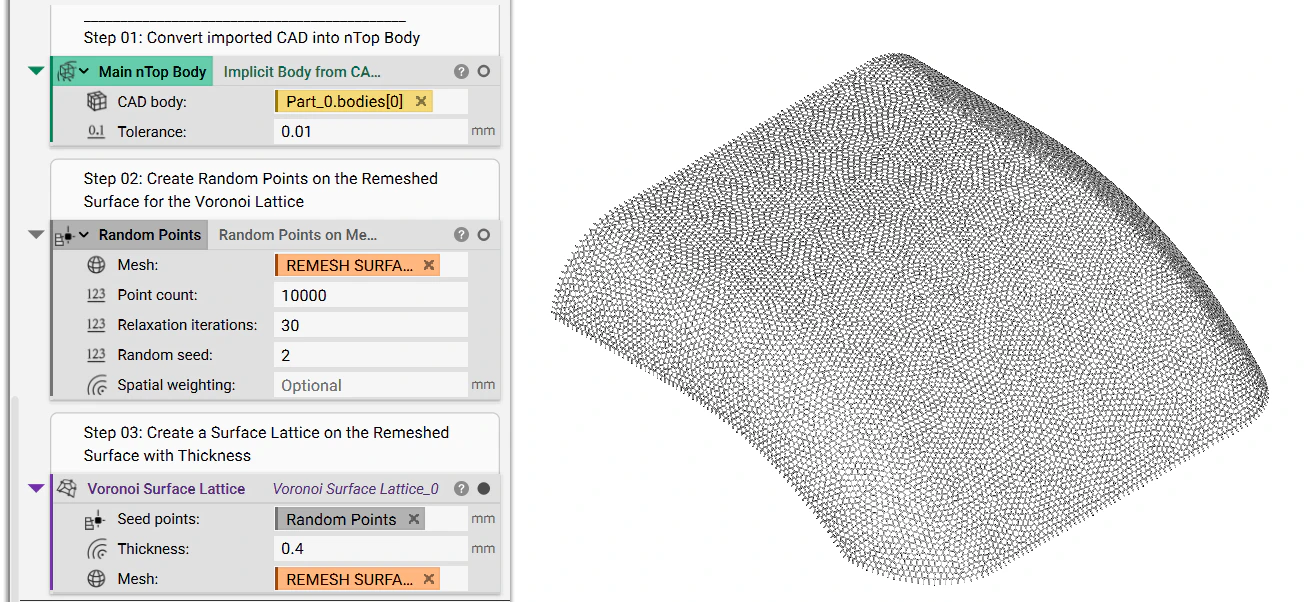Collapse the Voronoi Surface Lattice block triangle
1312x602 pixels.
pos(35,489)
